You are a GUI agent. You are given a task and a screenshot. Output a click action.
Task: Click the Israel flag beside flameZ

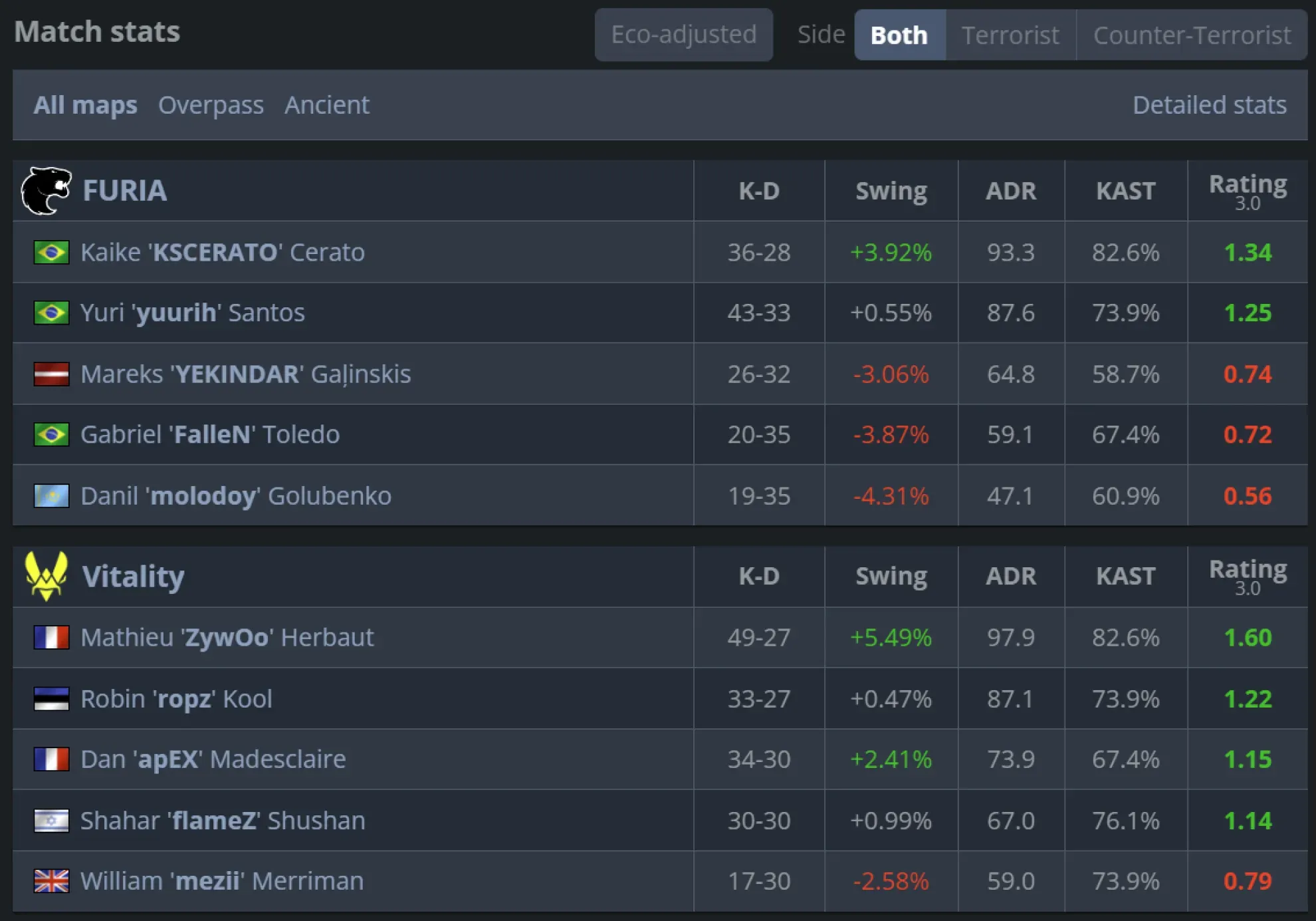[x=51, y=821]
